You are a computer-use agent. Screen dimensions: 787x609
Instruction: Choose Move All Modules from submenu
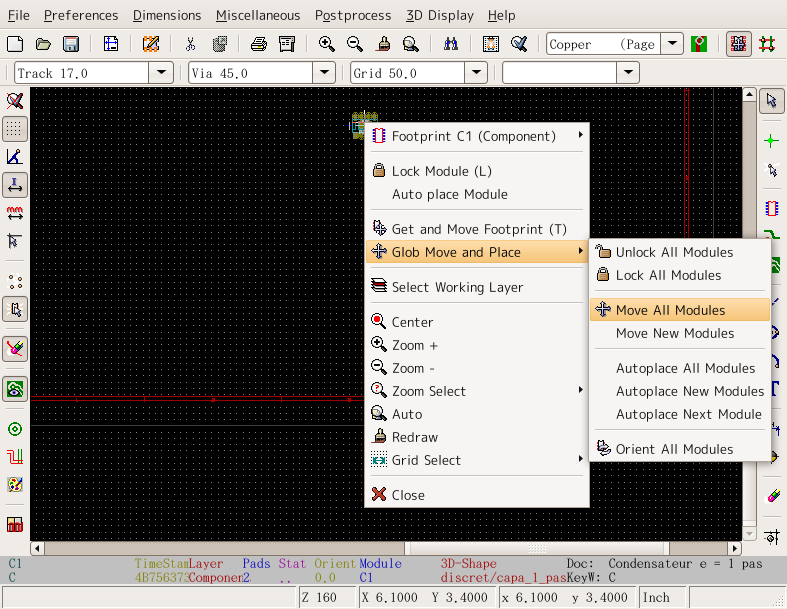point(670,310)
